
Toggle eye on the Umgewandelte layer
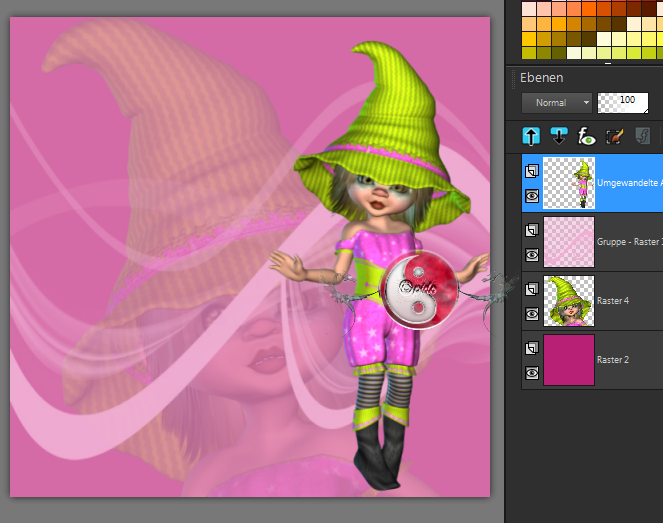[532, 196]
